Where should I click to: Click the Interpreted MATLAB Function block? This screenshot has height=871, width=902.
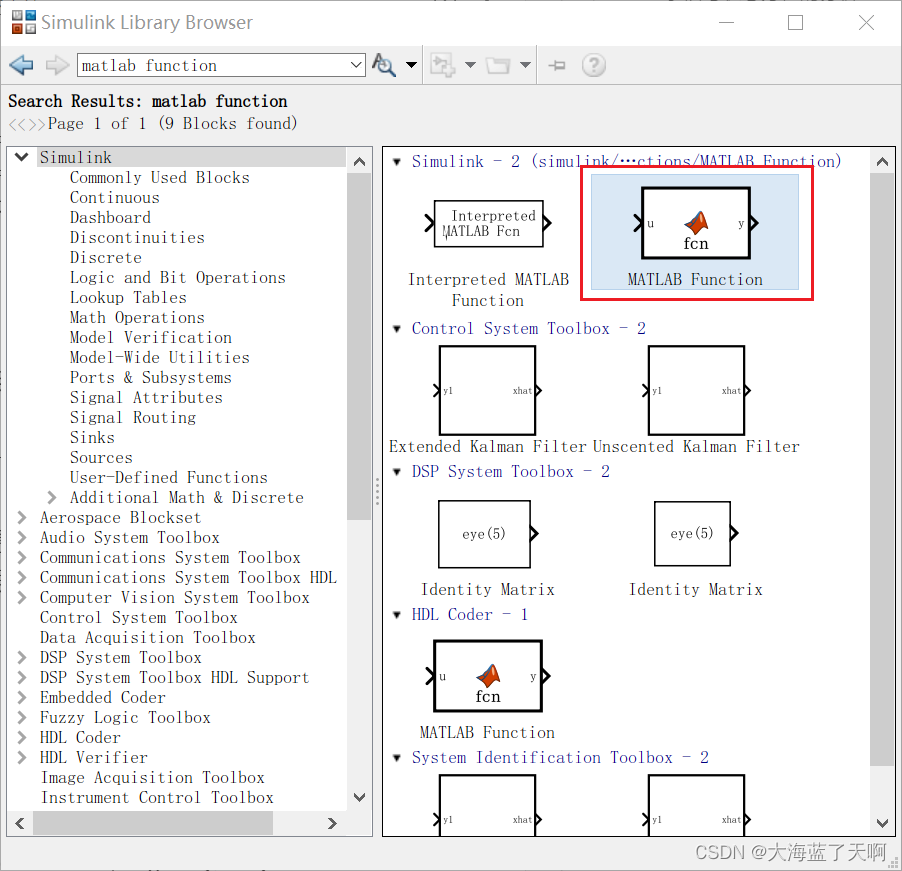[x=488, y=224]
